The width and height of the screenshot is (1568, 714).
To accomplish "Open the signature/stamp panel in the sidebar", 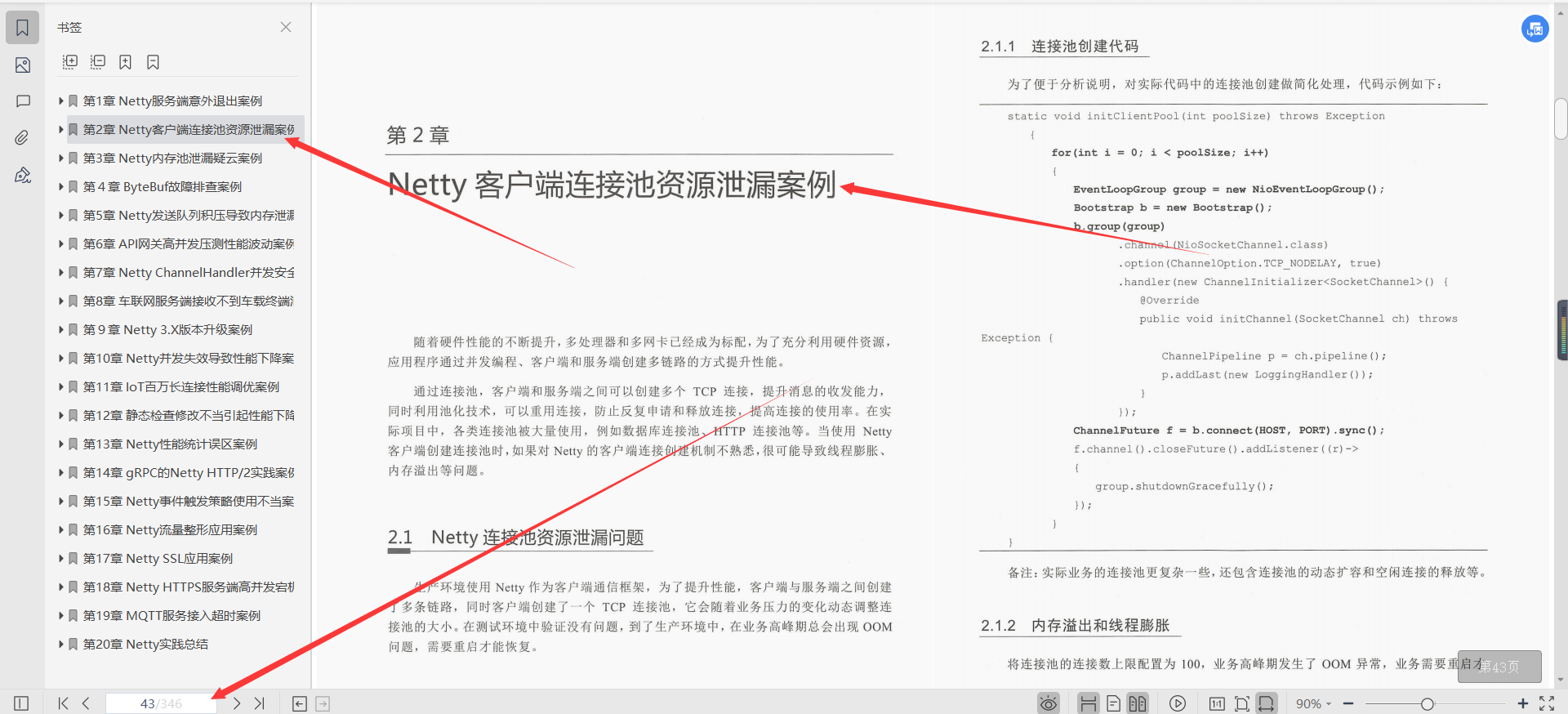I will 22,175.
